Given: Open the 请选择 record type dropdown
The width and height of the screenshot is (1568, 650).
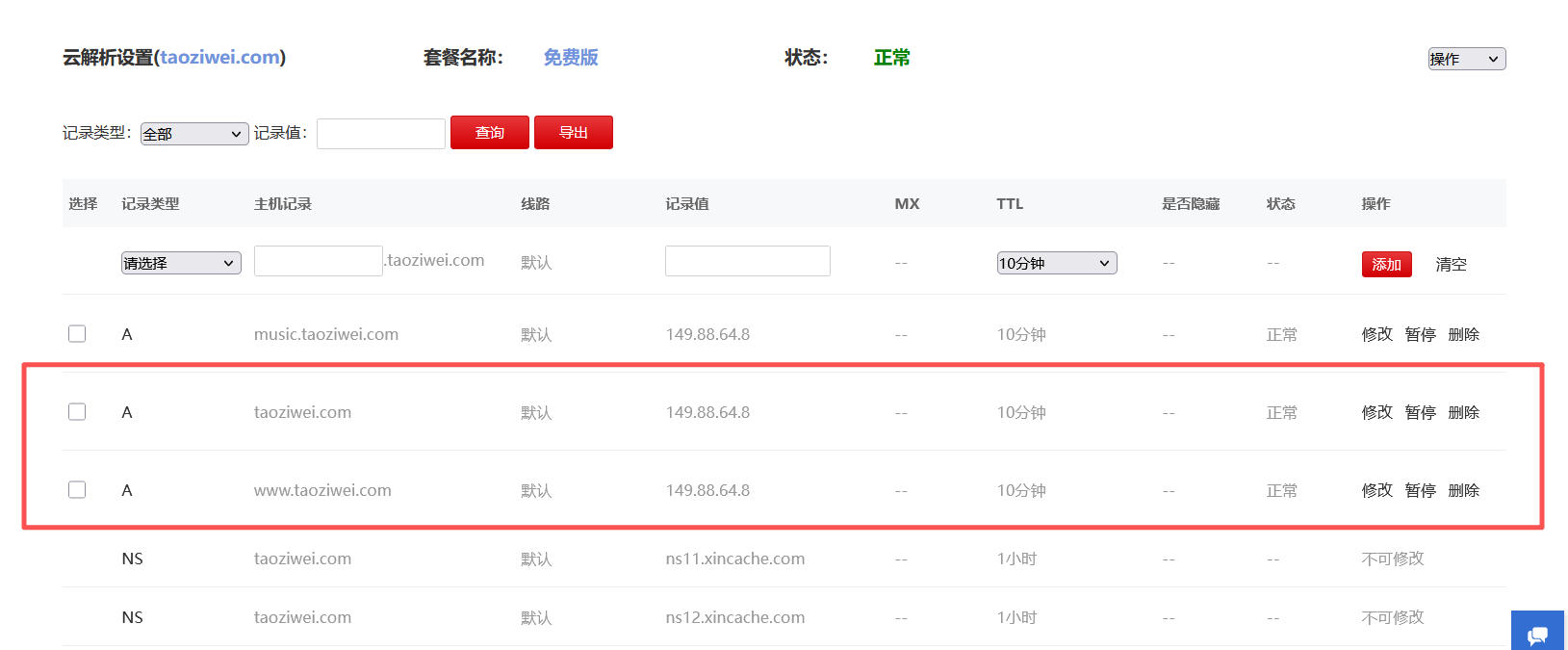Looking at the screenshot, I should coord(181,263).
